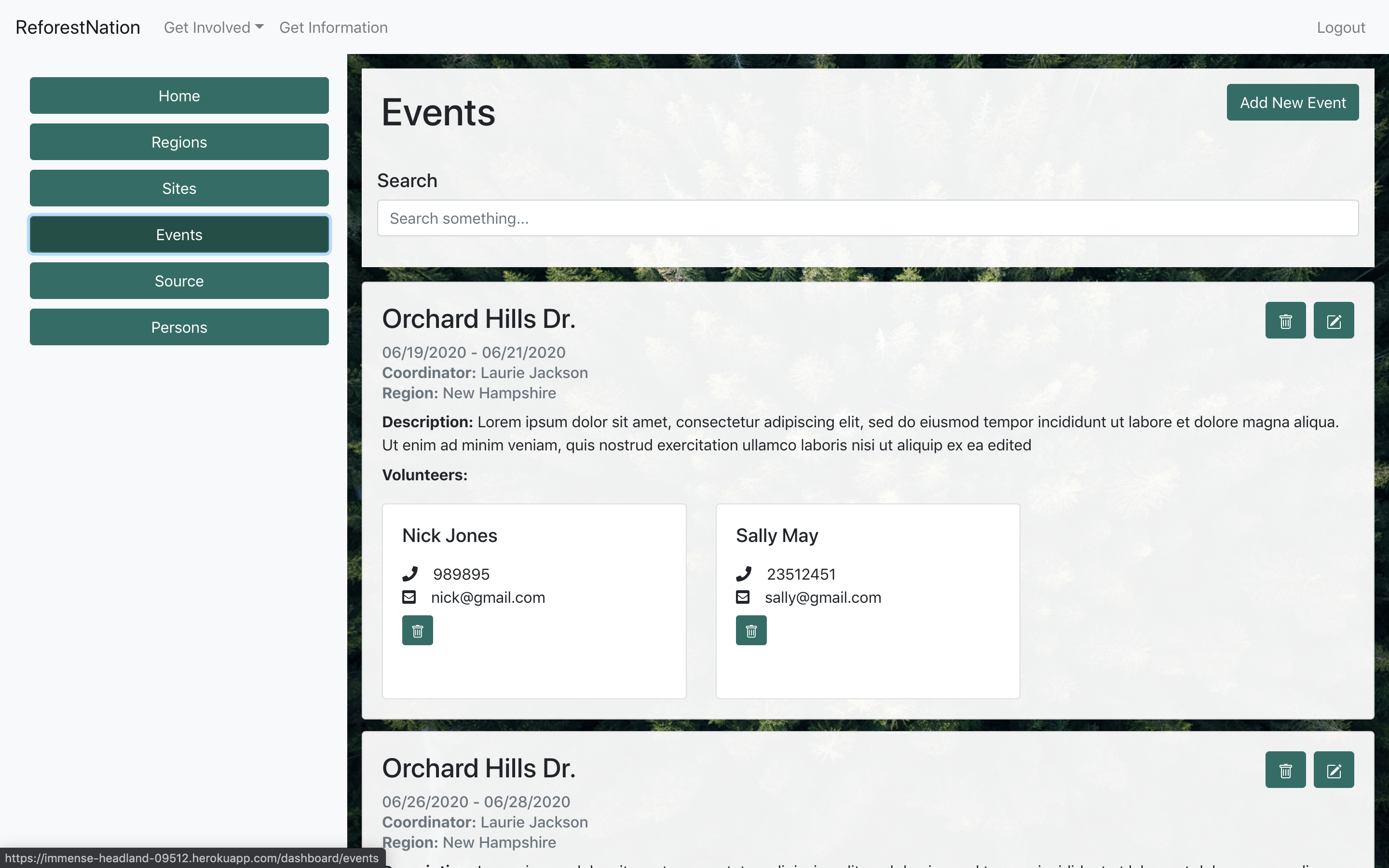Open the Source section

click(x=179, y=281)
